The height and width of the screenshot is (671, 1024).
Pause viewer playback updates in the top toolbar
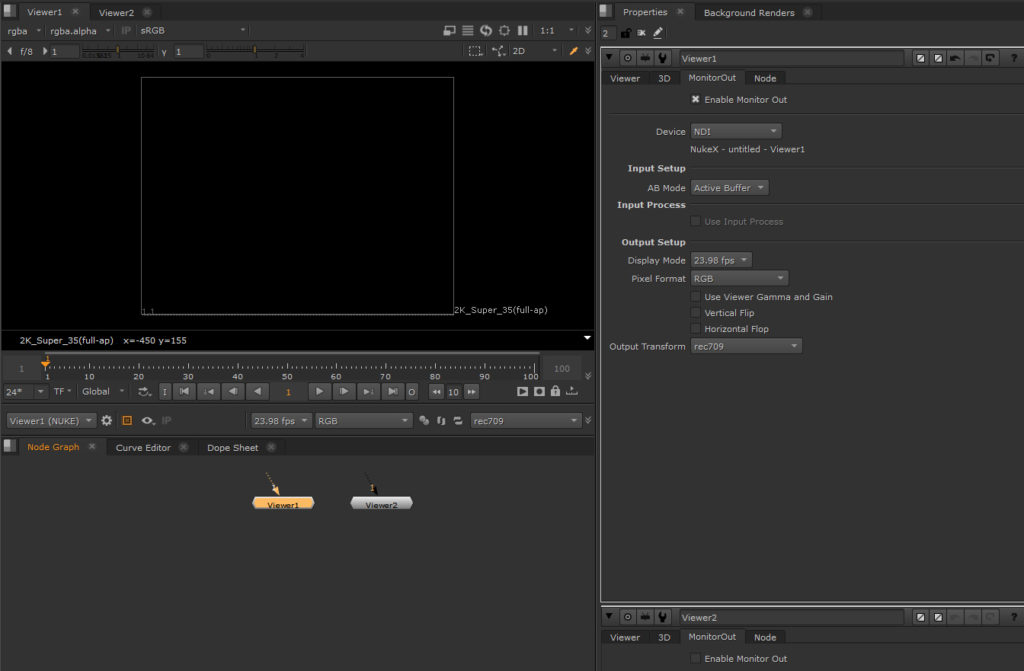(x=523, y=30)
